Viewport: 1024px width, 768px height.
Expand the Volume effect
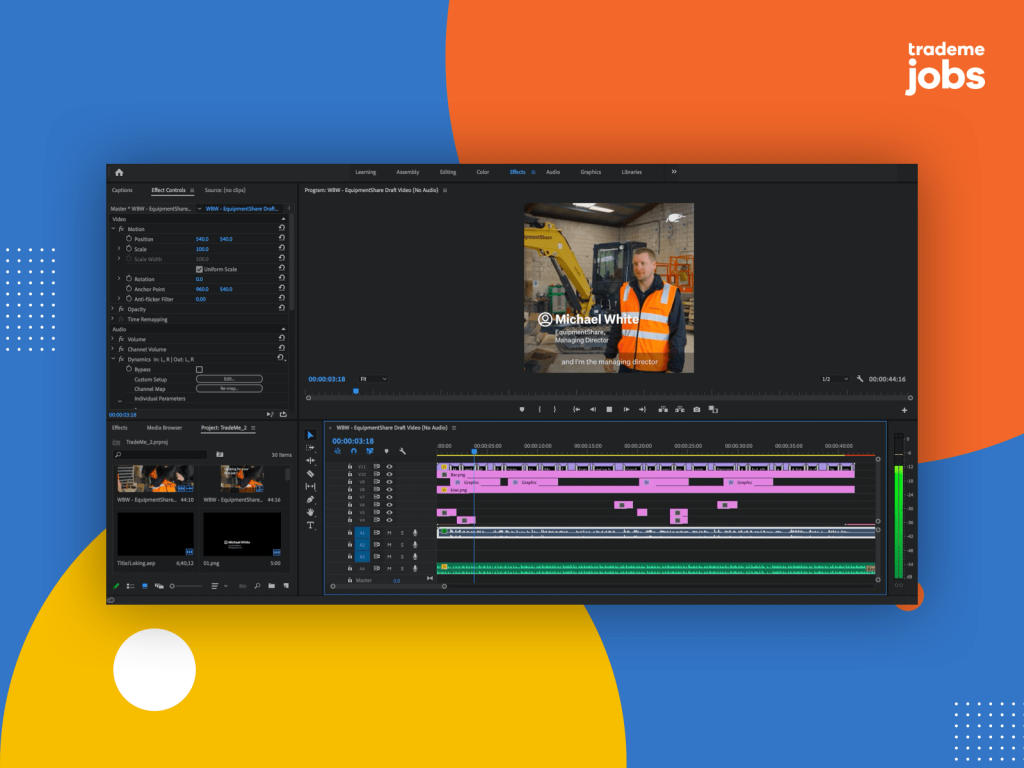point(113,339)
